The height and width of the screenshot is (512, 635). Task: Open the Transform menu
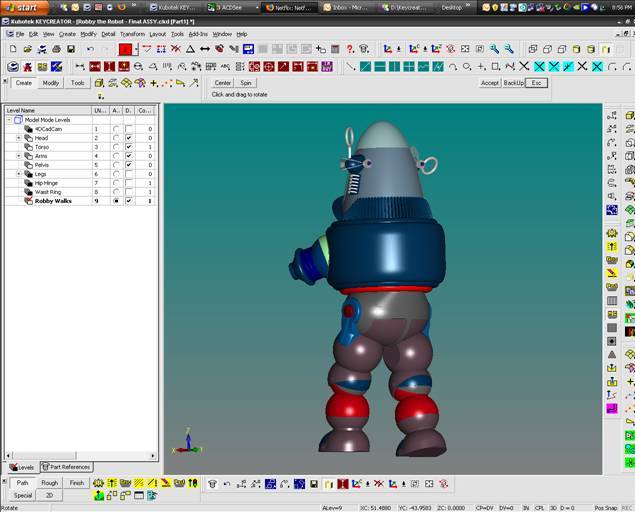(132, 34)
